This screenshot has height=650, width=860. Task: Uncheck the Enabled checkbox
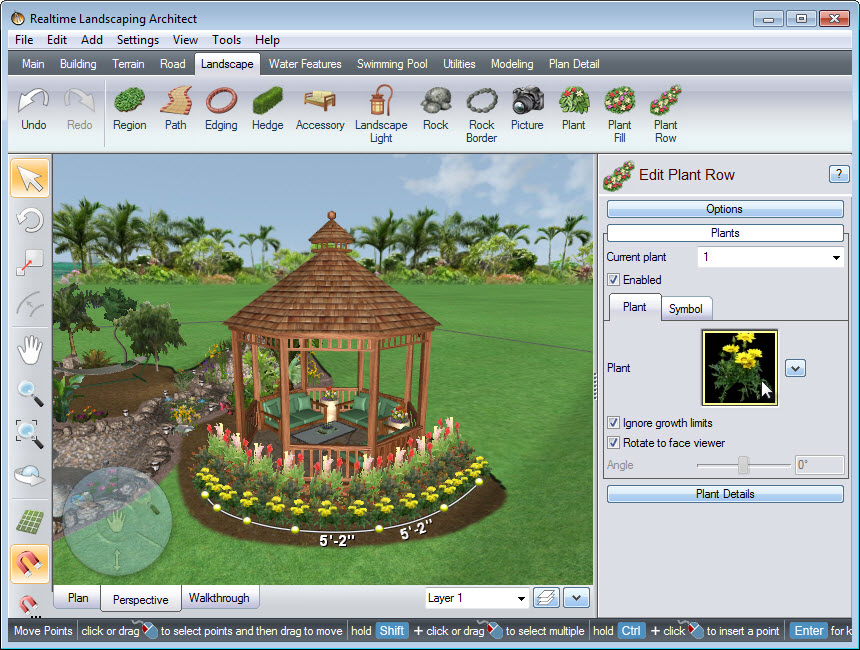614,280
